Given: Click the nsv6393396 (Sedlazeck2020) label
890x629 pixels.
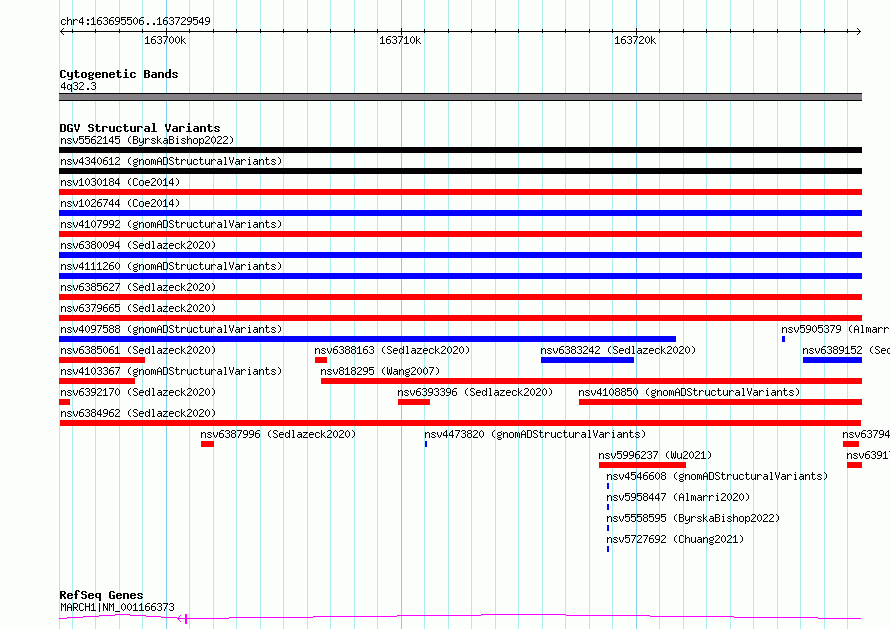Looking at the screenshot, I should [475, 392].
